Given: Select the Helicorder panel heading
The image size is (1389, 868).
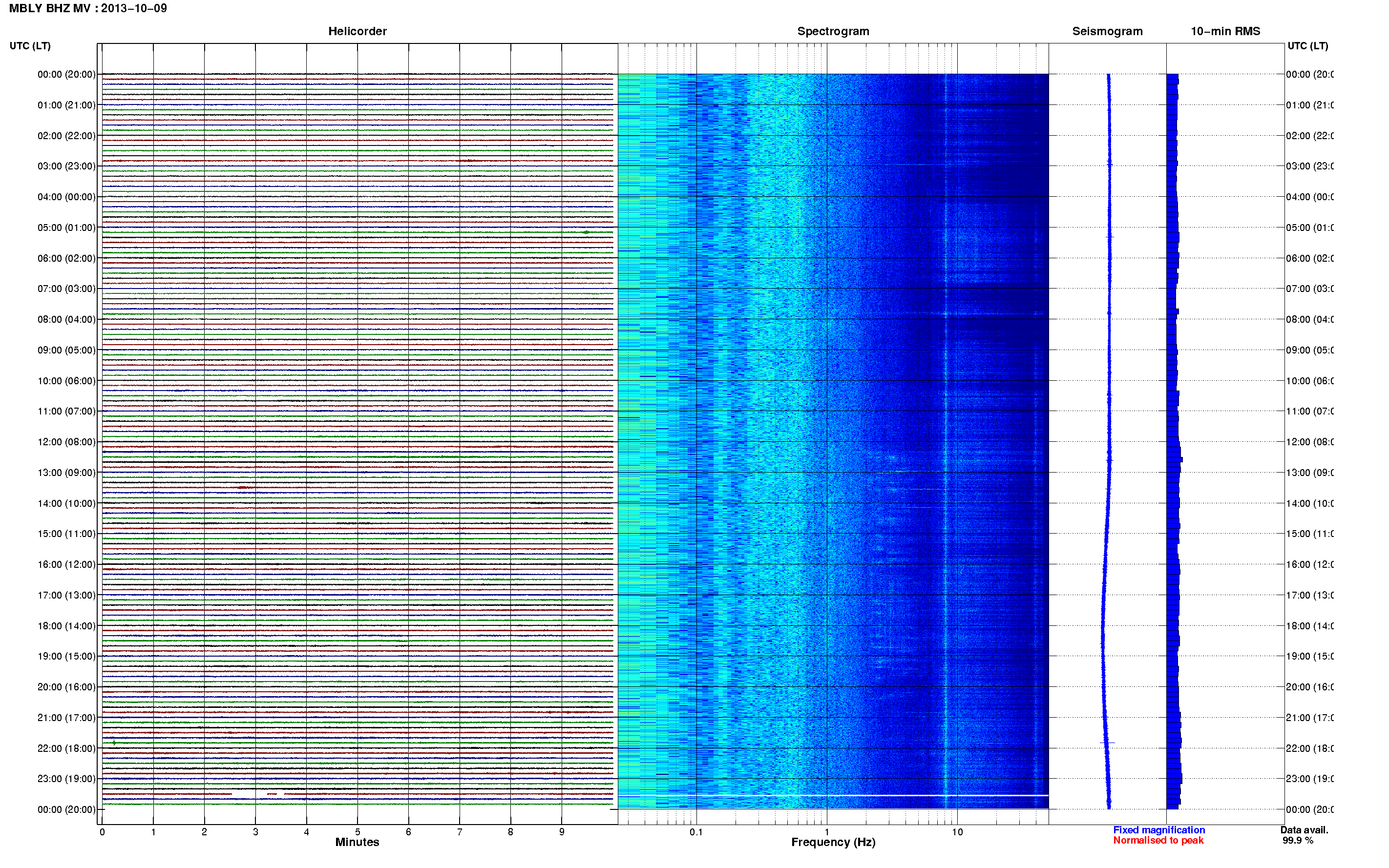Looking at the screenshot, I should point(357,31).
